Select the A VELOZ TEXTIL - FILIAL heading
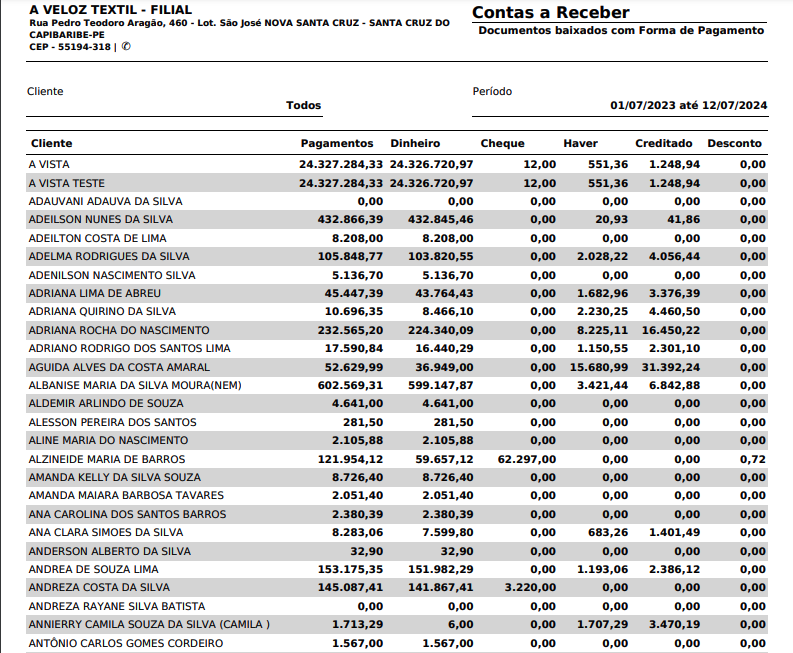The image size is (793, 653). tap(110, 9)
